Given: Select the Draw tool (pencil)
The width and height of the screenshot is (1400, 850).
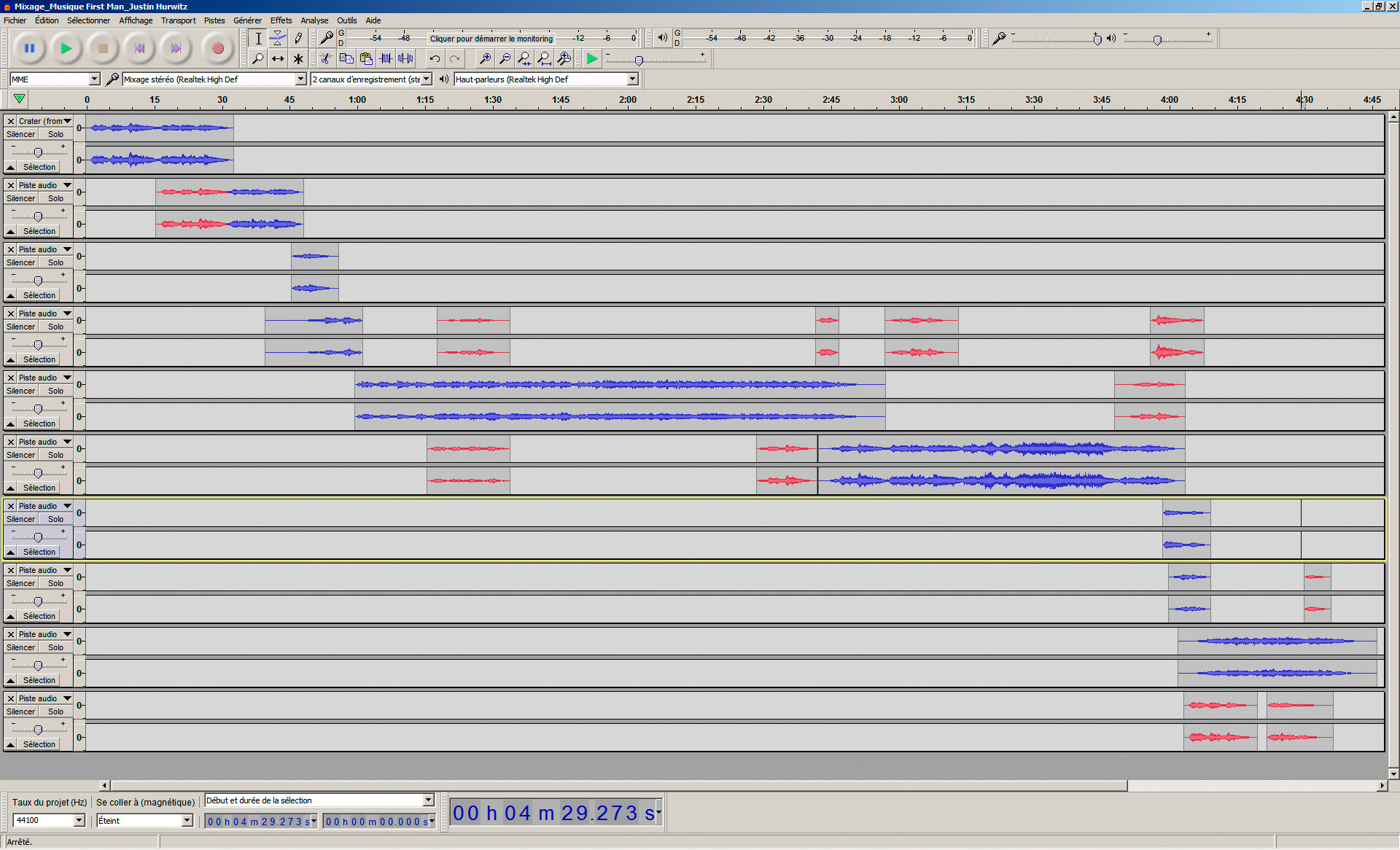Looking at the screenshot, I should point(298,38).
